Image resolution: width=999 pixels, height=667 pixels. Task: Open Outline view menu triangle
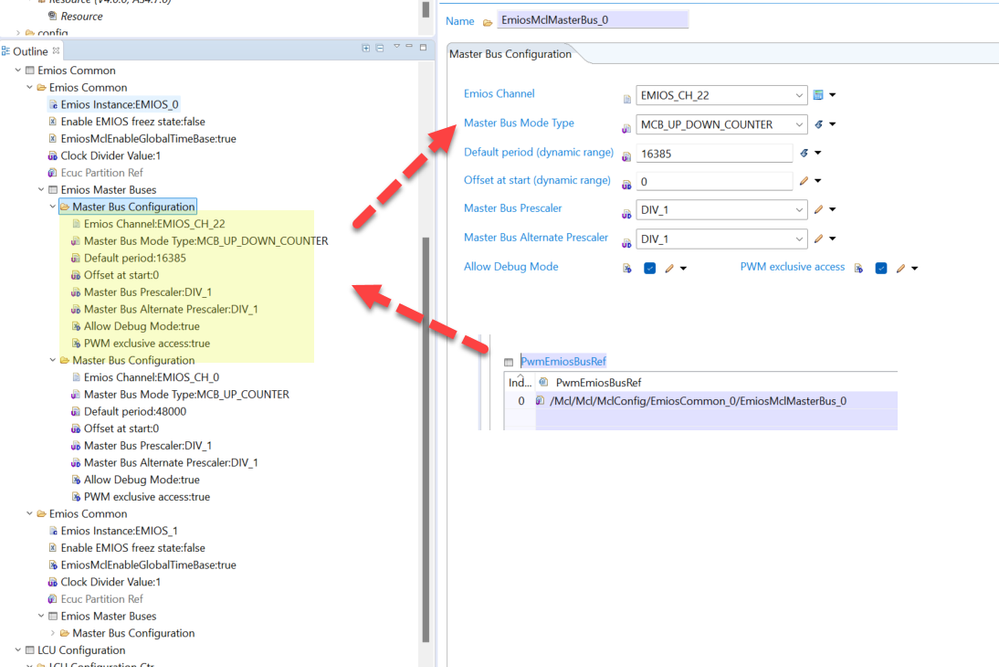coord(396,47)
